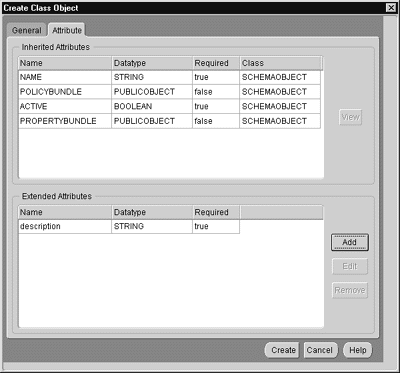Image resolution: width=400 pixels, height=373 pixels.
Task: Select the PROPERTYBUNDLE attribute row
Action: 170,121
